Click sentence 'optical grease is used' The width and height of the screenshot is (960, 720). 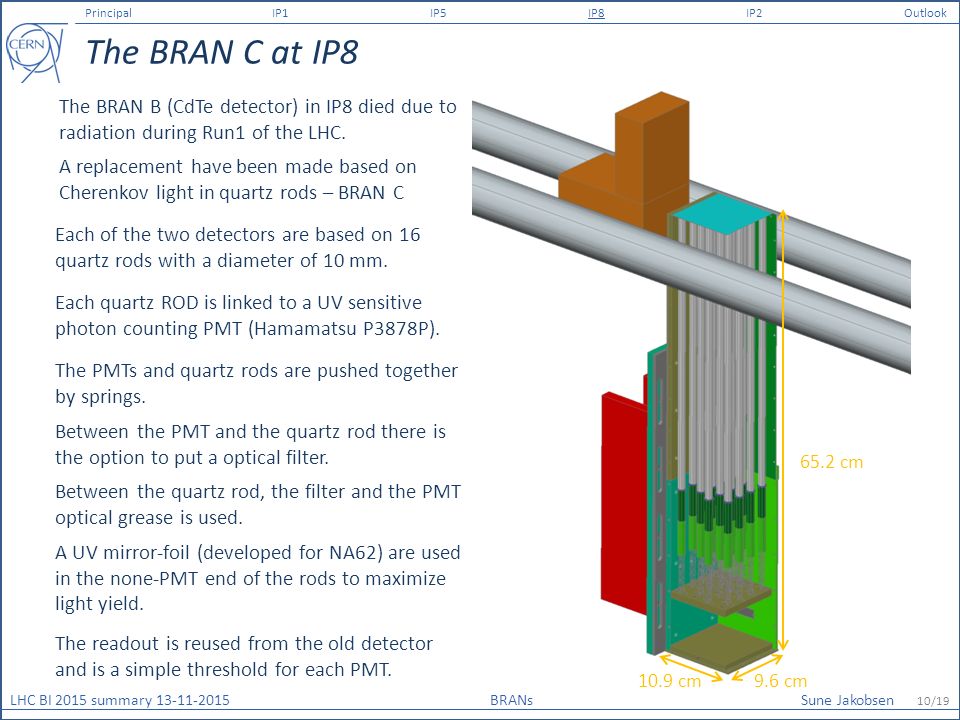click(x=258, y=504)
